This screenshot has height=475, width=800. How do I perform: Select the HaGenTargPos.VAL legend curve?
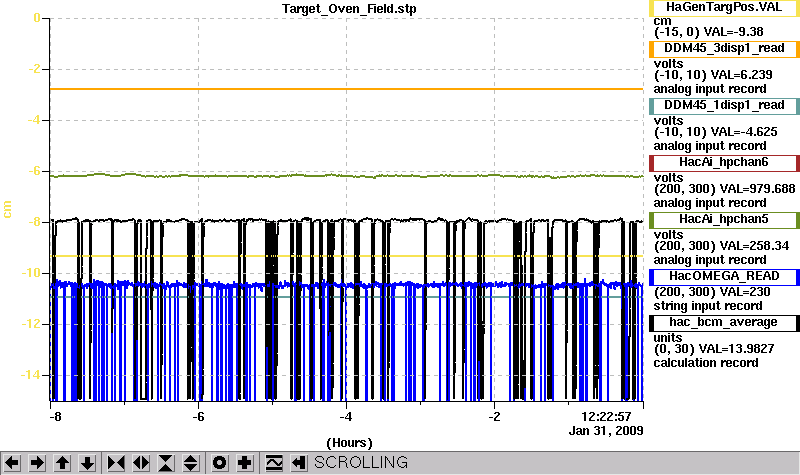coord(724,7)
